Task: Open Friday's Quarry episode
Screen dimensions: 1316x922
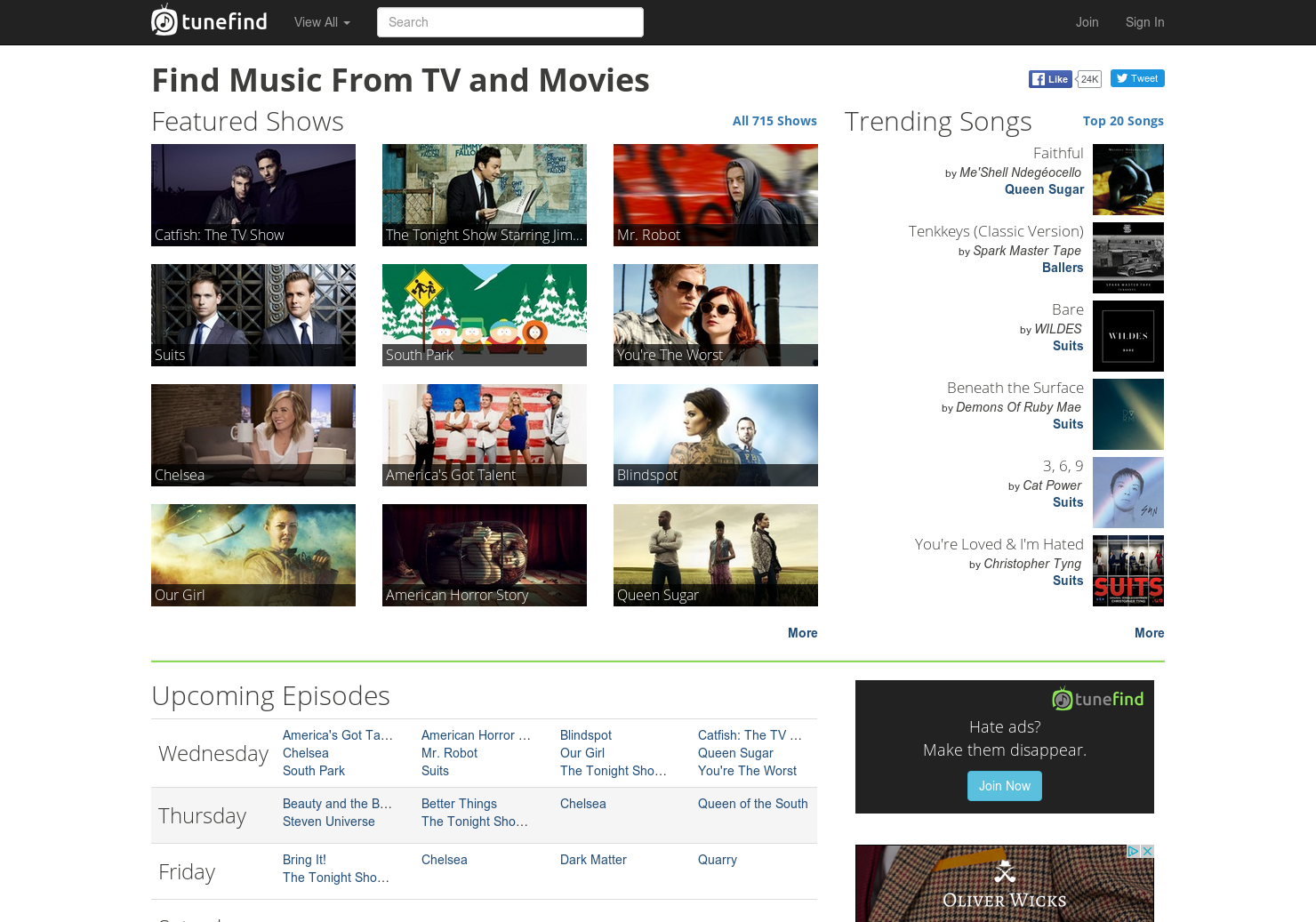Action: [x=718, y=860]
